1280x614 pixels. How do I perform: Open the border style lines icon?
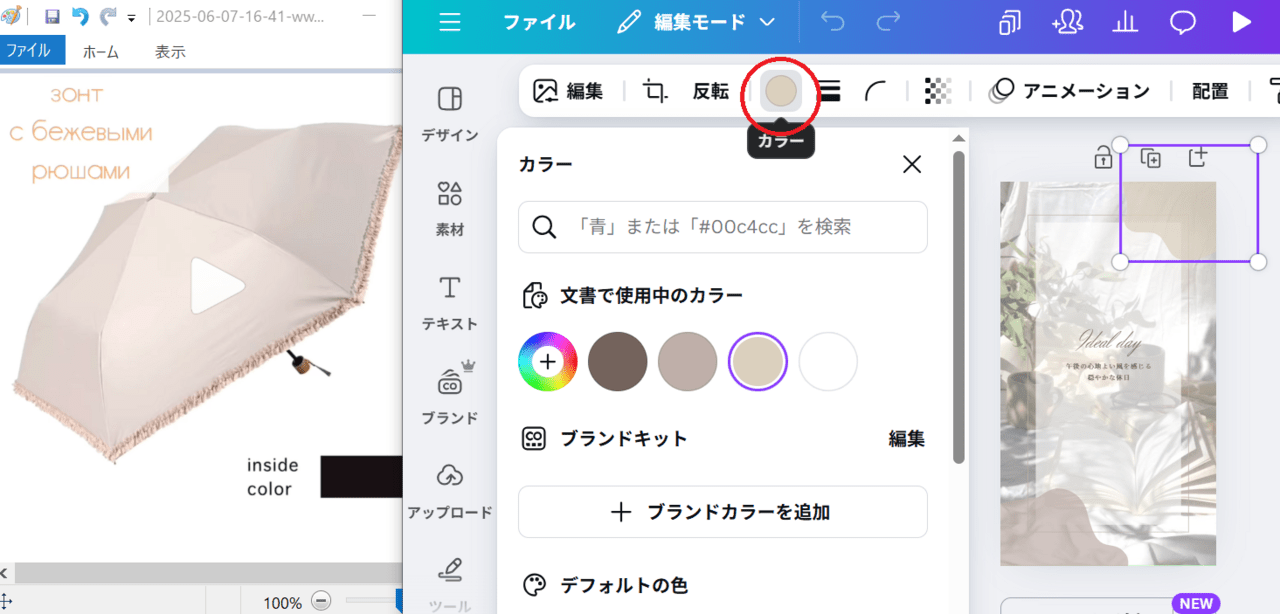tap(829, 91)
